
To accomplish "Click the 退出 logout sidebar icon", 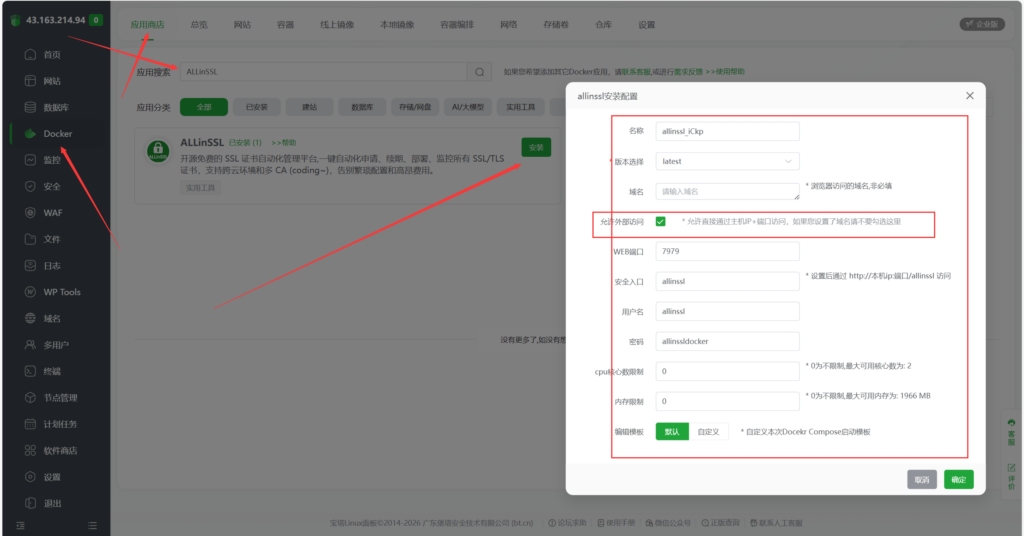I will point(30,503).
